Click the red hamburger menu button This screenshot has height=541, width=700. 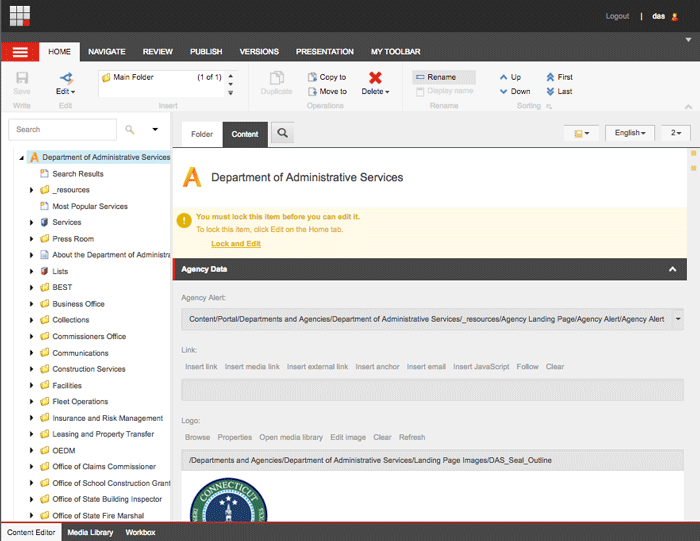coord(20,52)
